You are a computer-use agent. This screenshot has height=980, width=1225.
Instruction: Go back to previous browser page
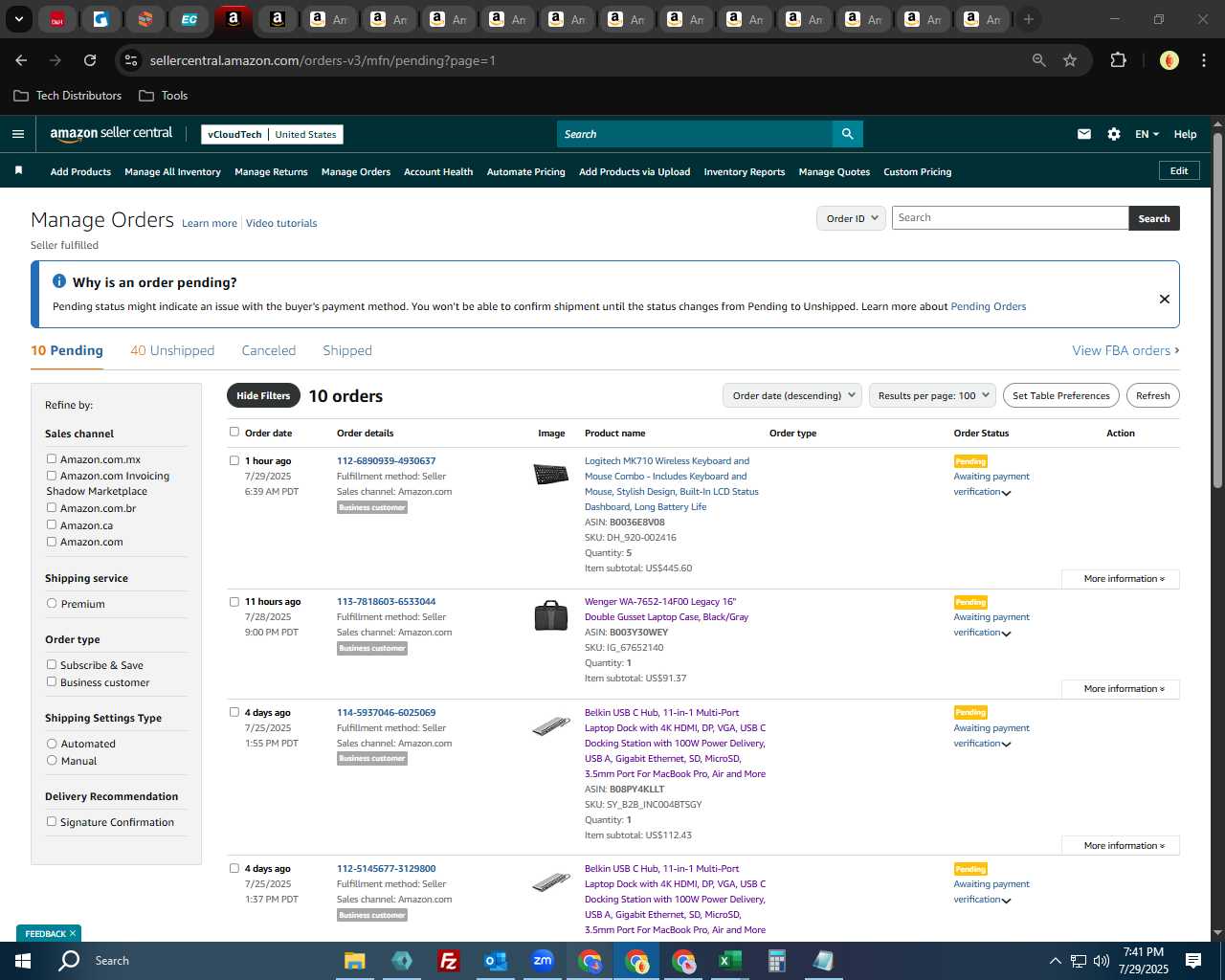[21, 60]
